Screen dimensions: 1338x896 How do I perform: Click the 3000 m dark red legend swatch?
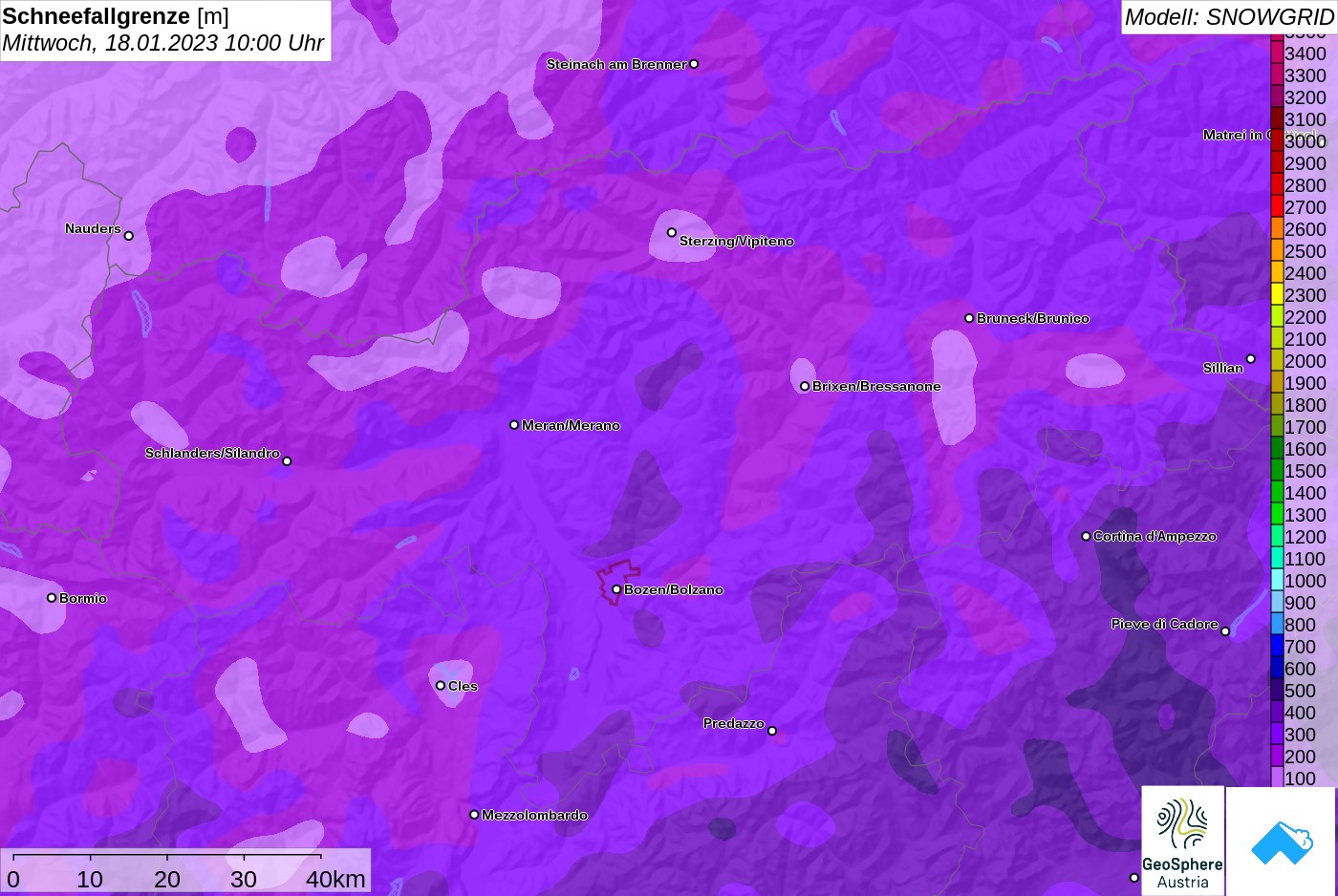click(1277, 140)
